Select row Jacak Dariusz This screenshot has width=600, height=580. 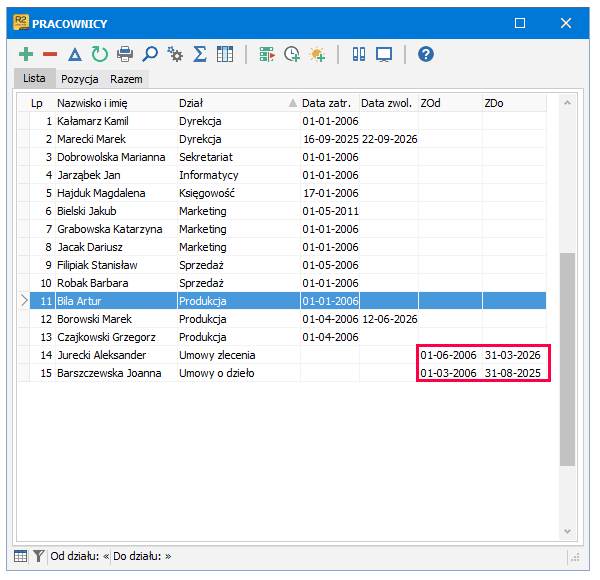282,247
